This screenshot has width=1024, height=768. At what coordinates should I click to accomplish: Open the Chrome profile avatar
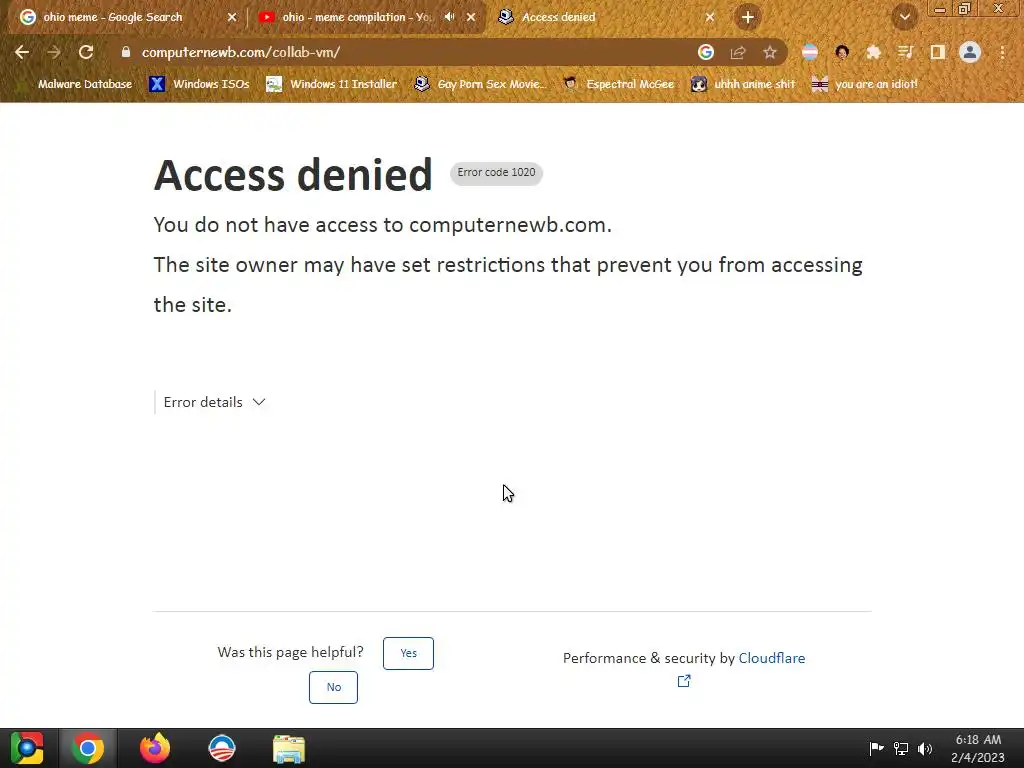tap(970, 52)
